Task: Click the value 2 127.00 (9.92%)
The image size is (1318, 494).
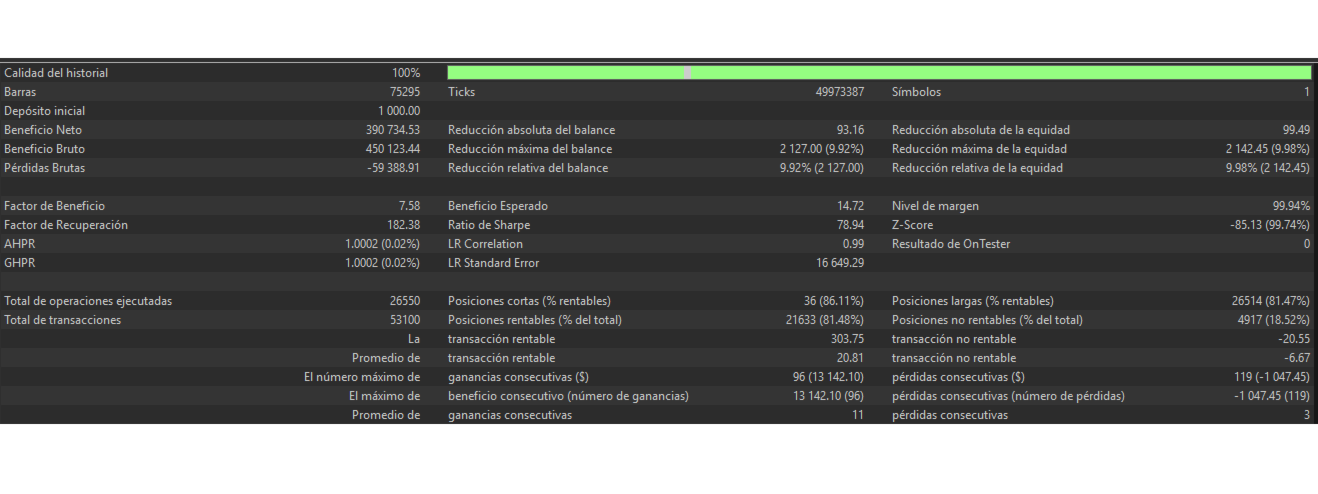Action: (822, 149)
